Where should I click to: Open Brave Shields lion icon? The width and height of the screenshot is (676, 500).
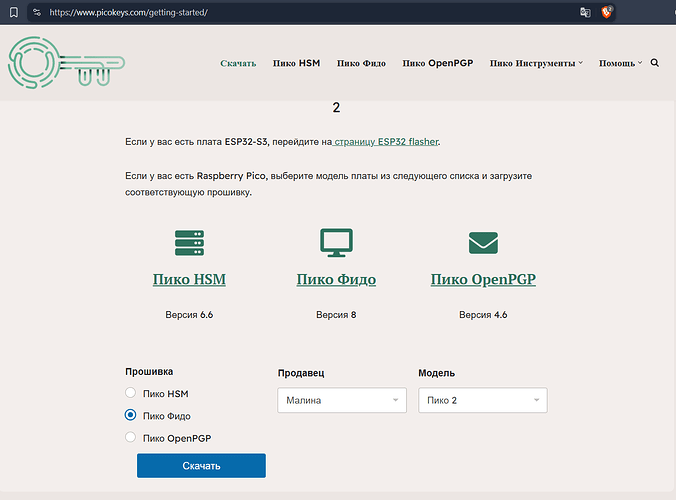coord(607,12)
